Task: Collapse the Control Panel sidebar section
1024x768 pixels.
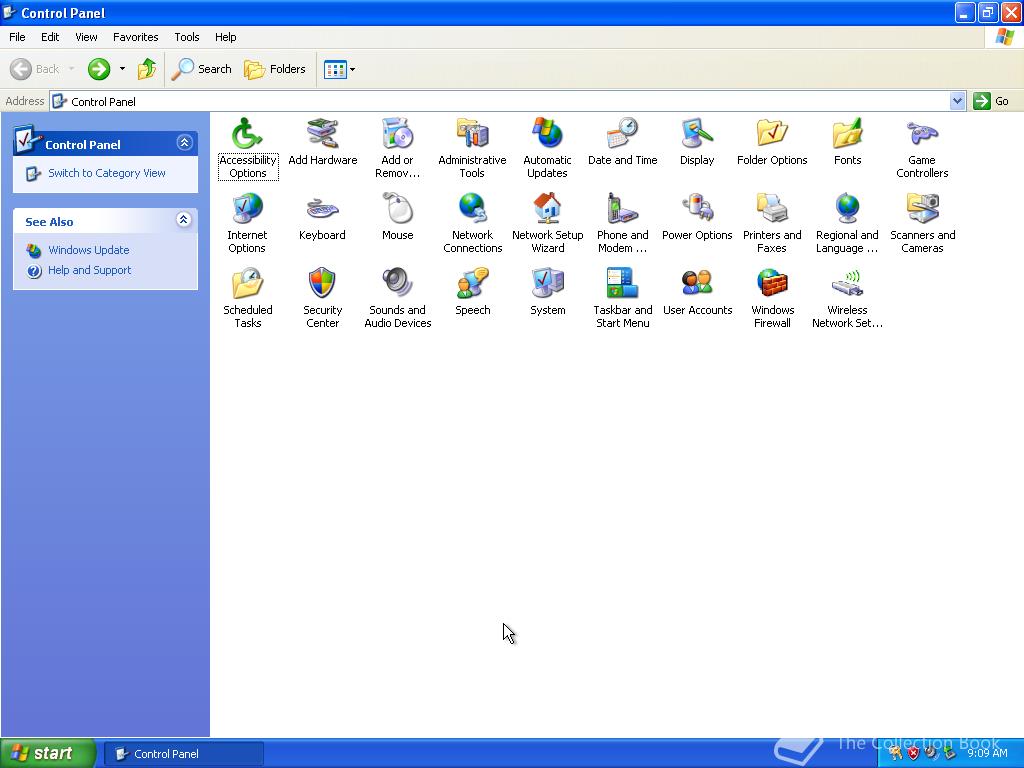Action: pos(184,143)
